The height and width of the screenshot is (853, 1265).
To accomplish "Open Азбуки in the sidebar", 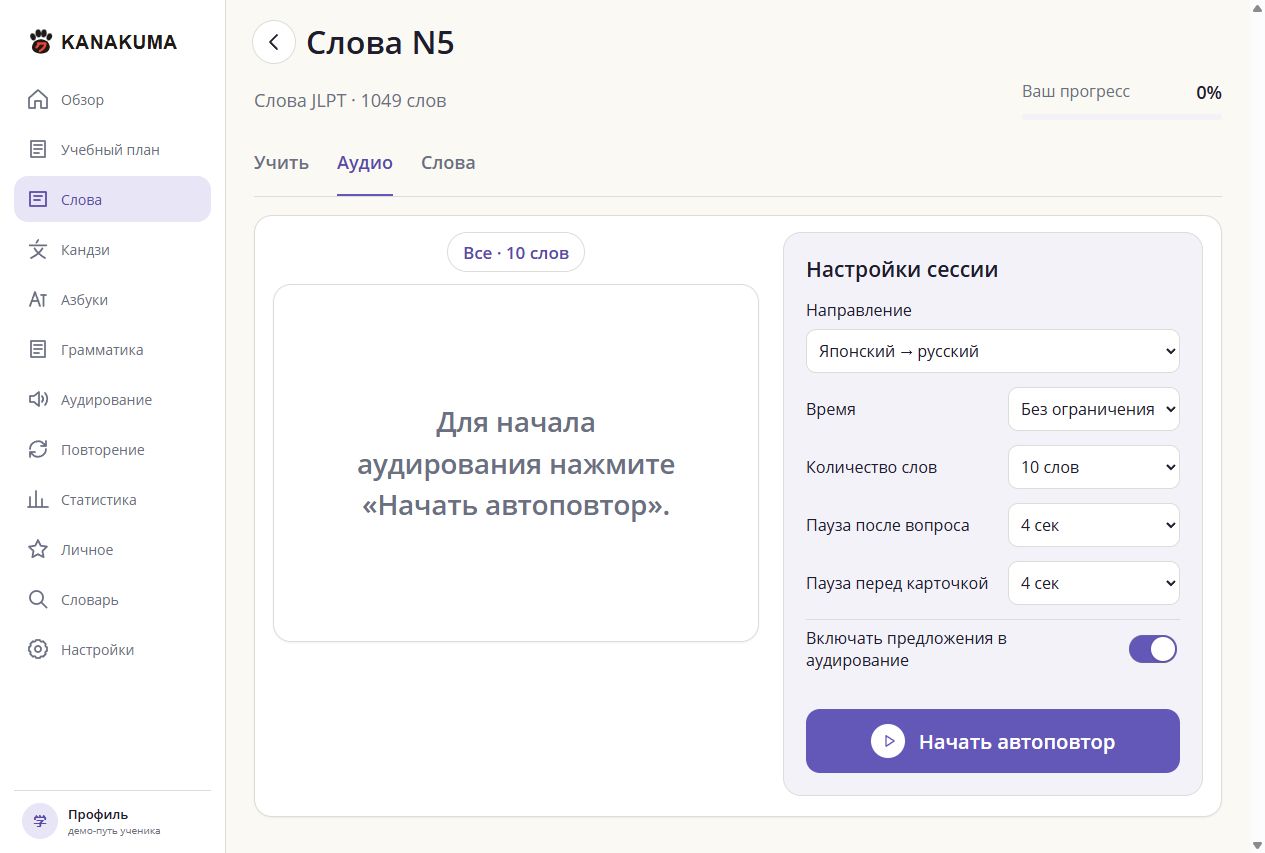I will 112,300.
